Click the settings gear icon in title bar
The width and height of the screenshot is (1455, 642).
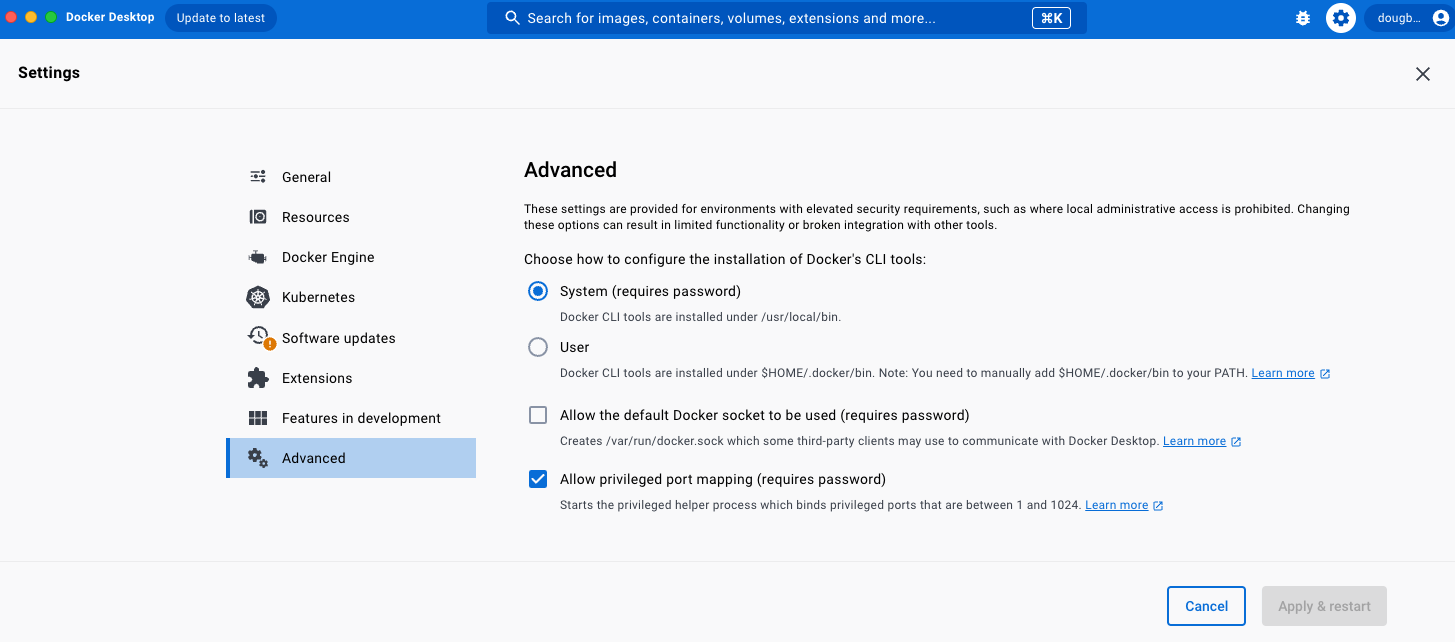point(1341,18)
